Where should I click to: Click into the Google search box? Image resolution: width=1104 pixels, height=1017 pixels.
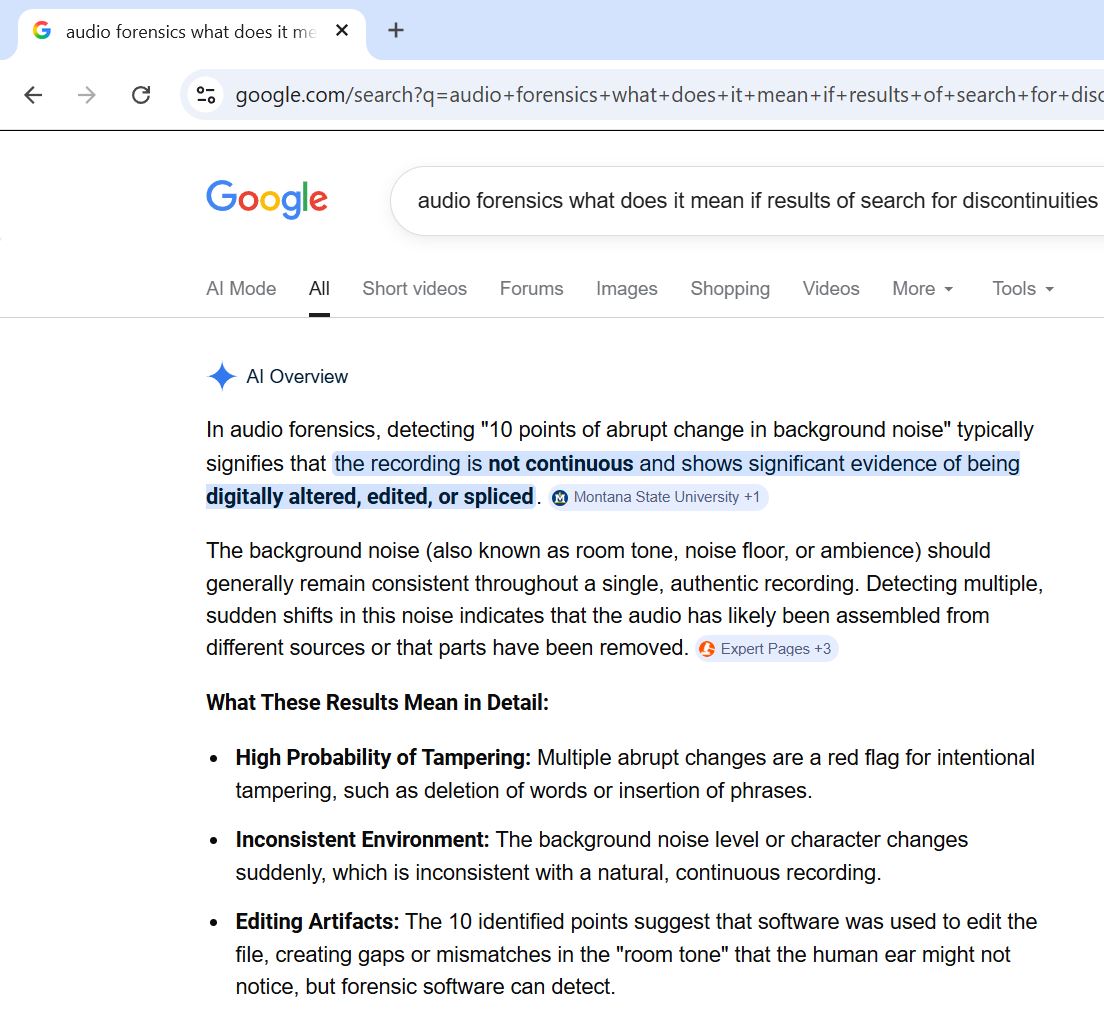(x=750, y=201)
